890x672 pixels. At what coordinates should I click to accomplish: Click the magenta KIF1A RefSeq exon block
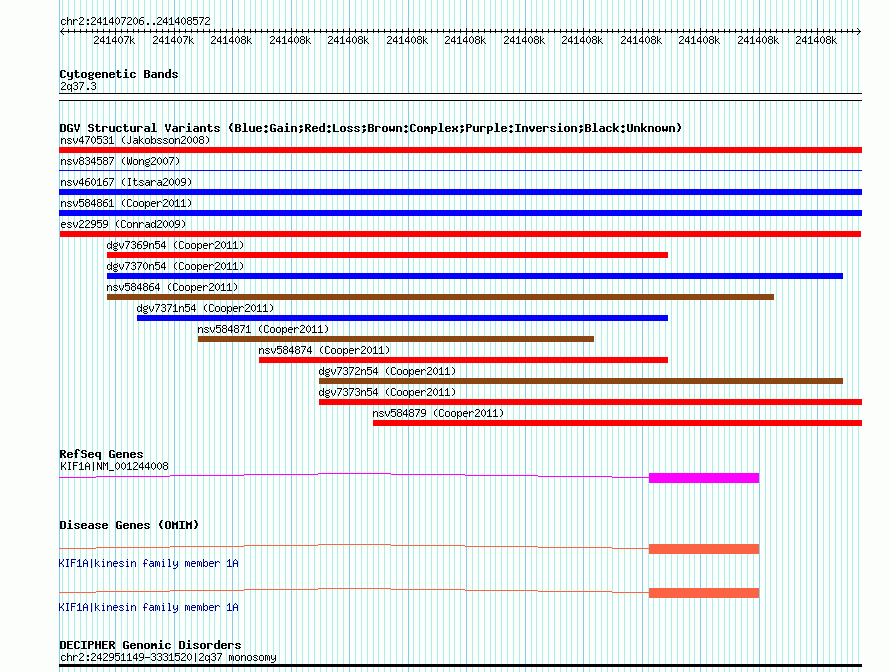704,478
